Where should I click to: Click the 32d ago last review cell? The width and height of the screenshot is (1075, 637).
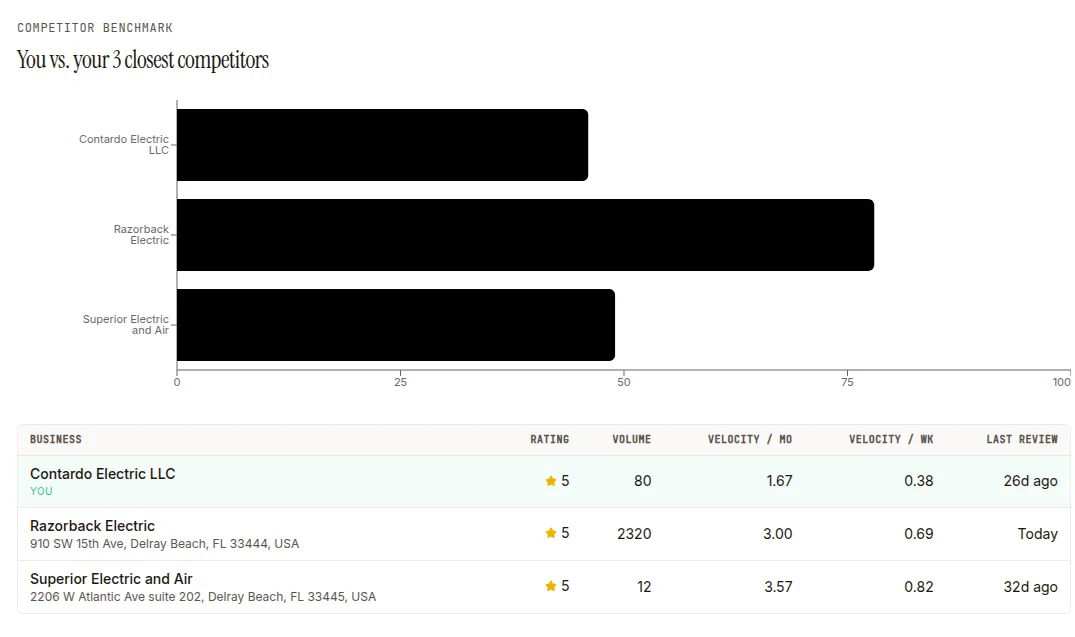coord(1030,587)
